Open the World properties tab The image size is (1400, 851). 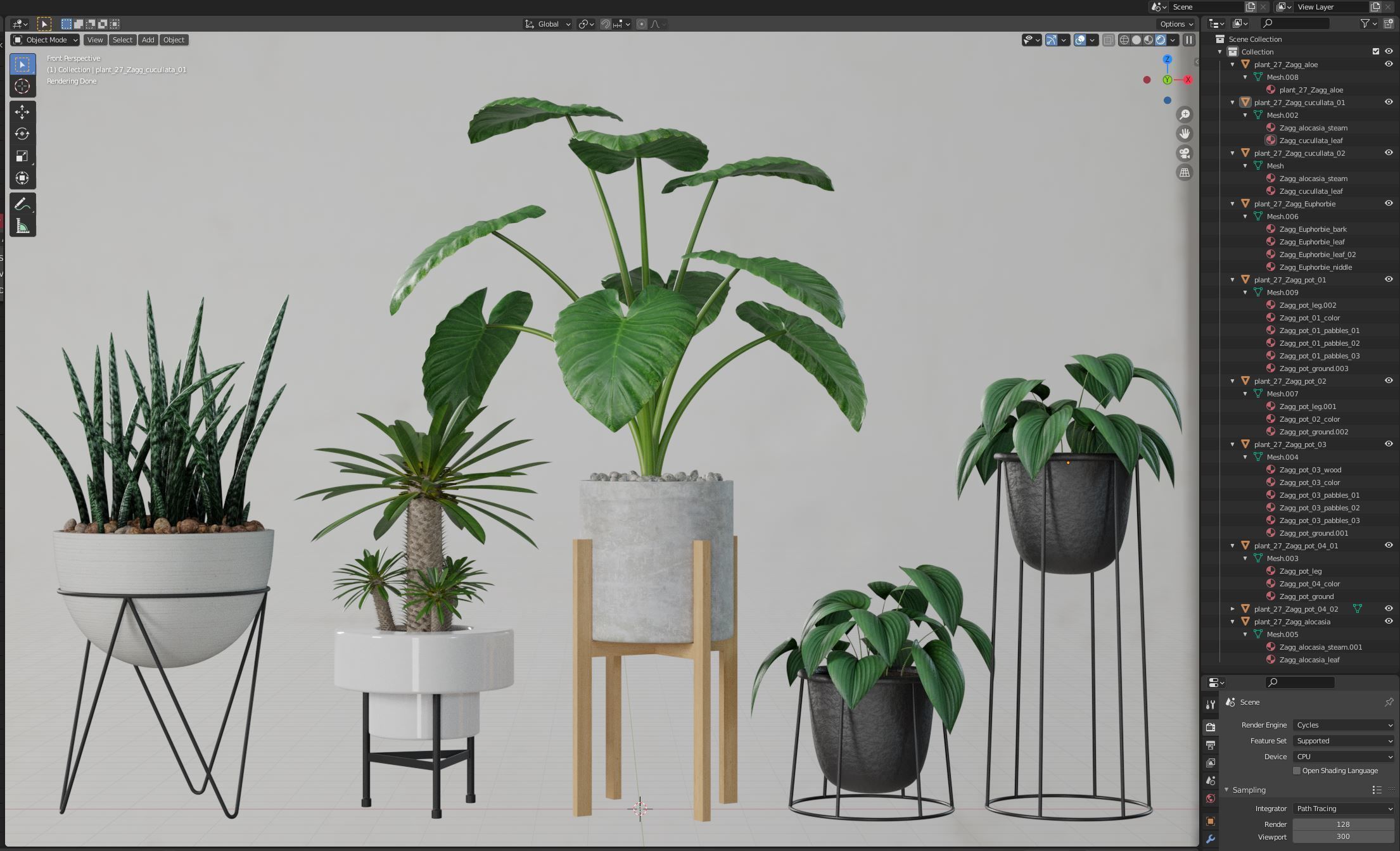tap(1210, 798)
